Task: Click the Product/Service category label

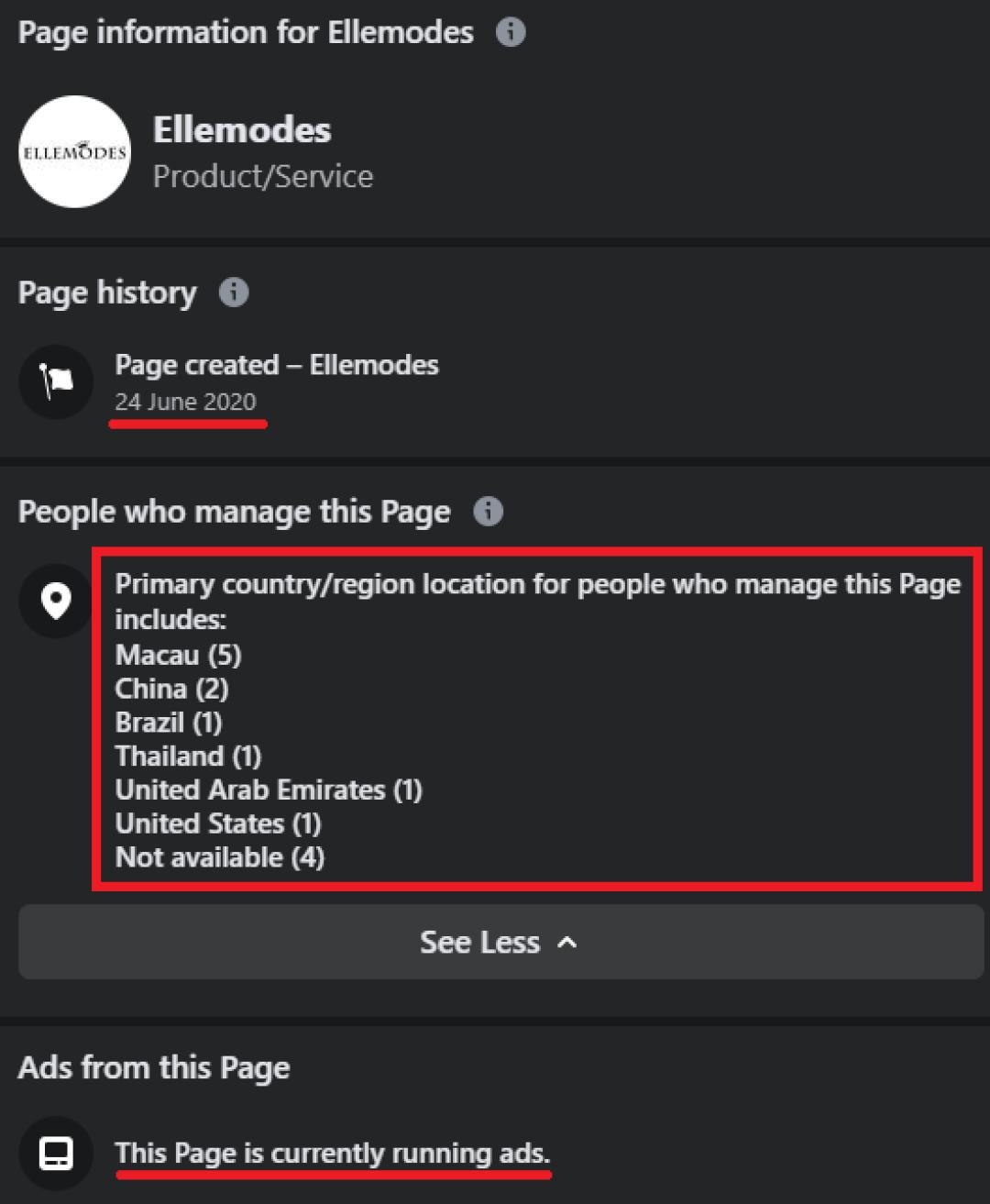Action: coord(263,176)
